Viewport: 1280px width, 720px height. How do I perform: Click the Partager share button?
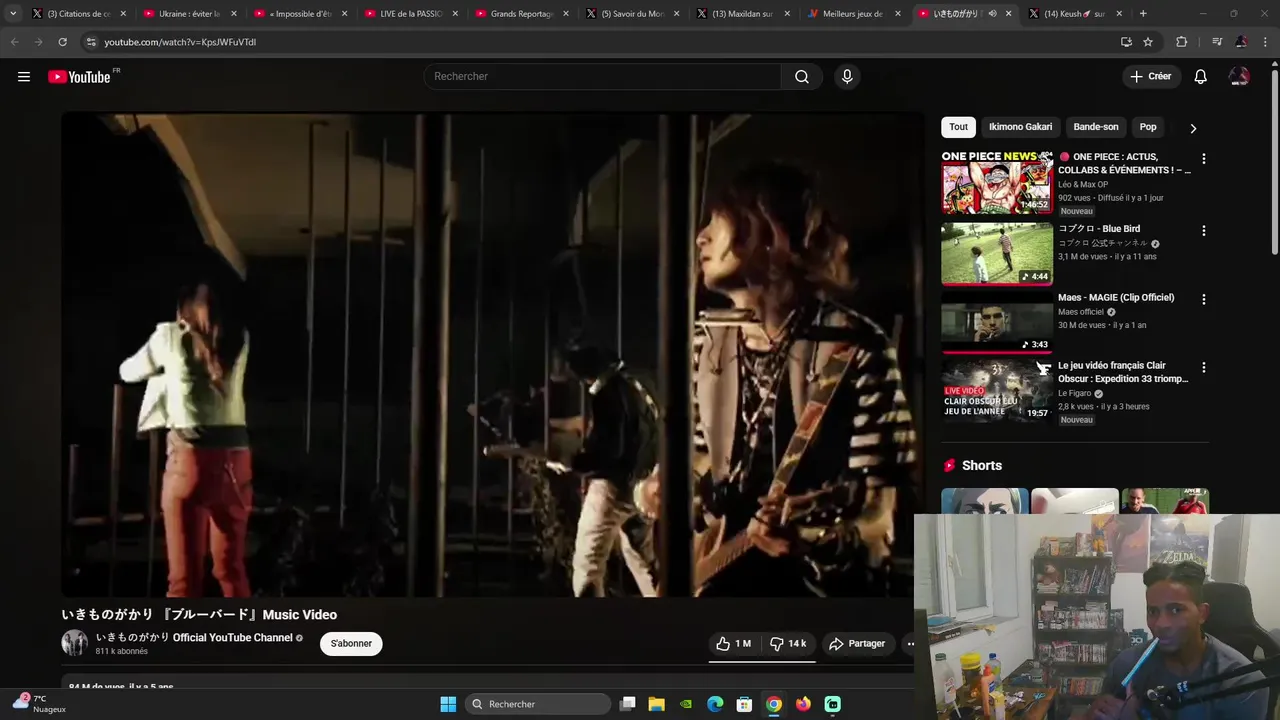click(857, 644)
